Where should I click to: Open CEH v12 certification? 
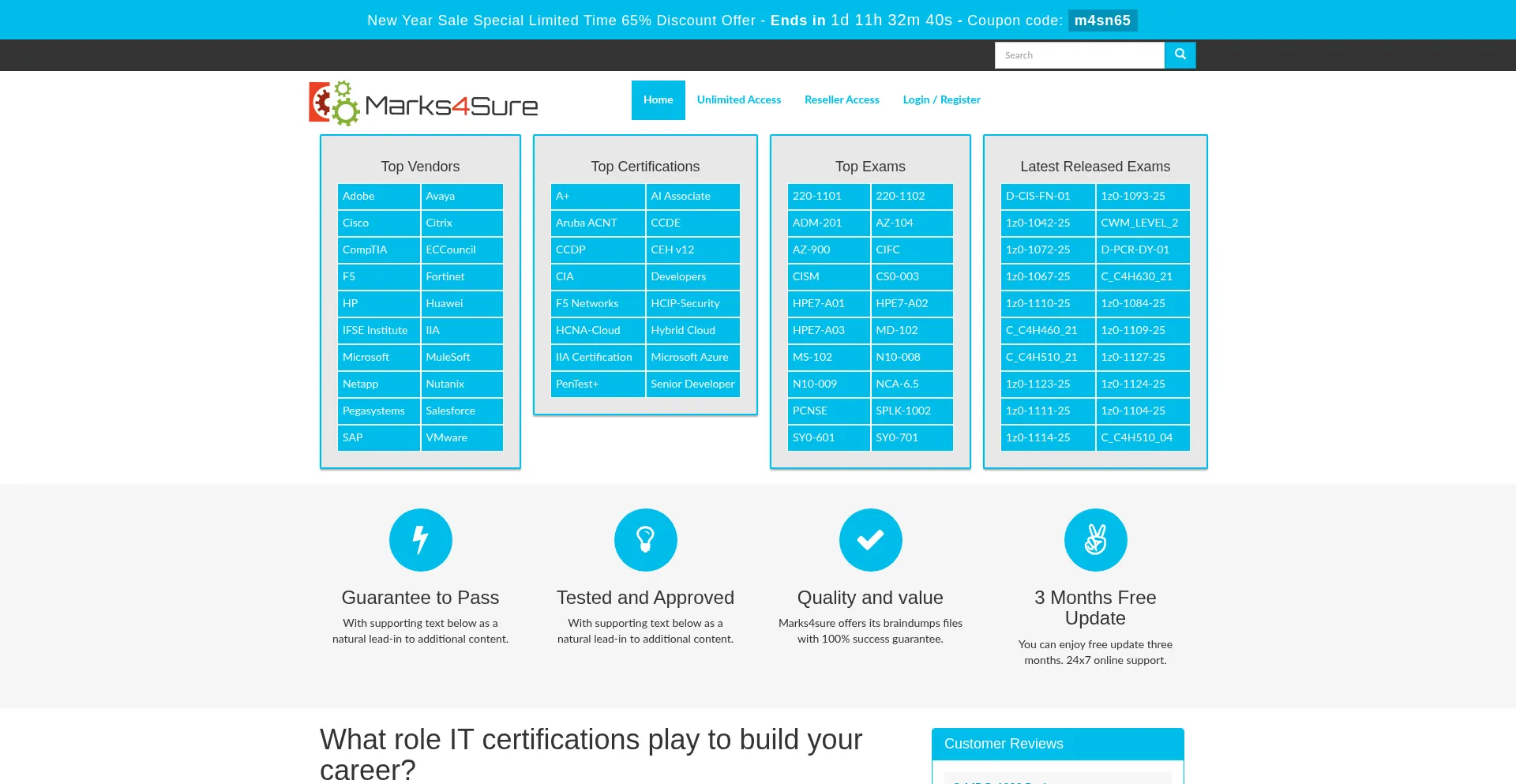pyautogui.click(x=692, y=249)
